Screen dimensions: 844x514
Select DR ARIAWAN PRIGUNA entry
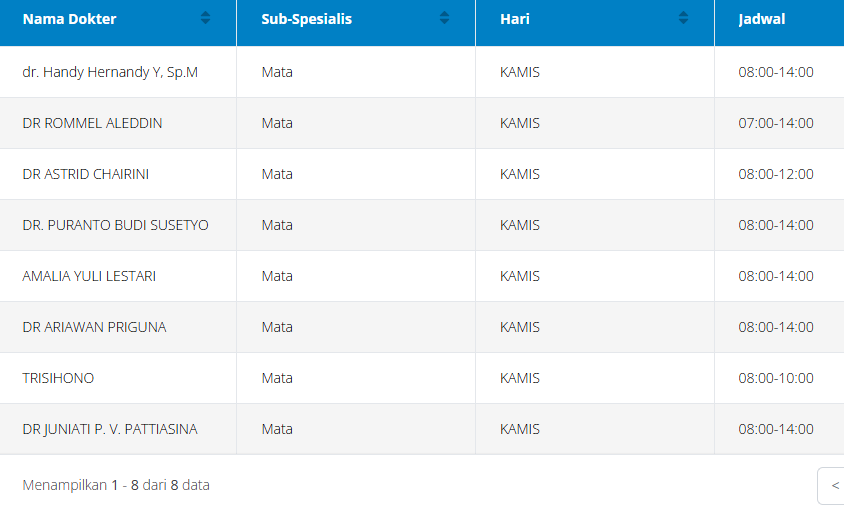(x=94, y=327)
